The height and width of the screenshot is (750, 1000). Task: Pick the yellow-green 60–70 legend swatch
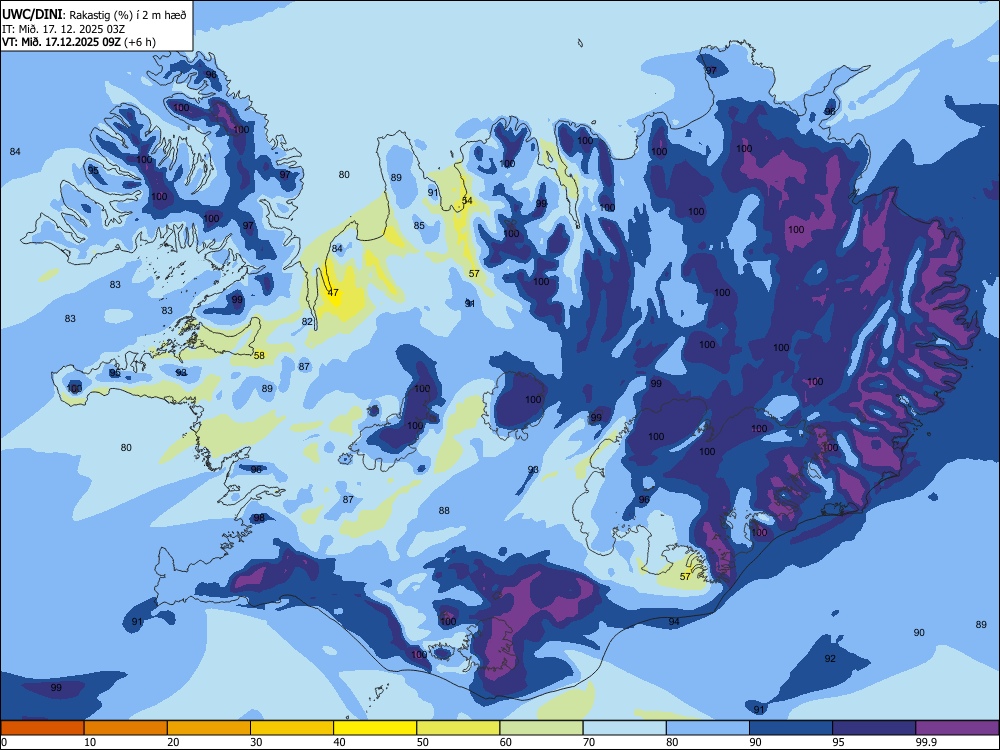pyautogui.click(x=541, y=728)
